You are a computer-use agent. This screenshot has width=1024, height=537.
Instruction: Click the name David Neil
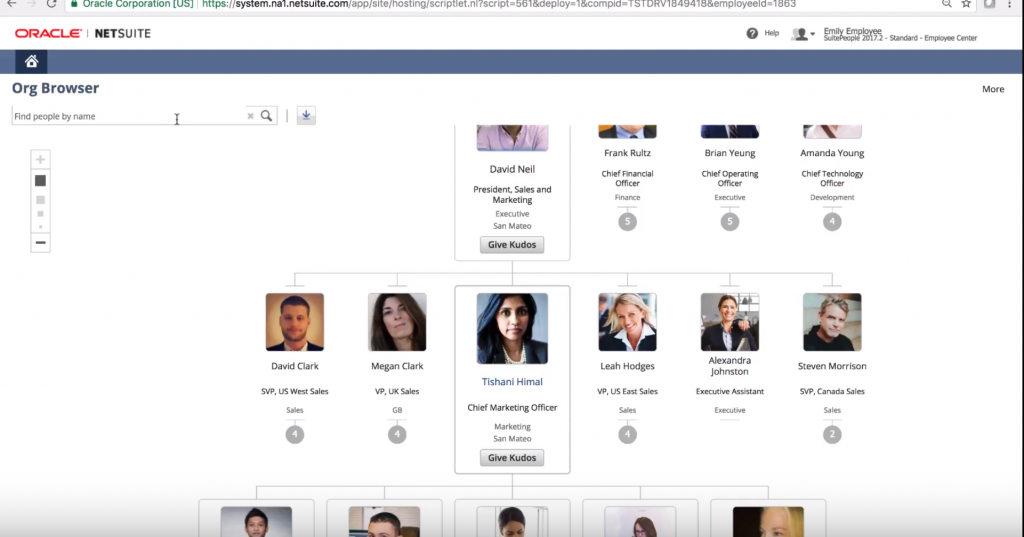pyautogui.click(x=512, y=169)
